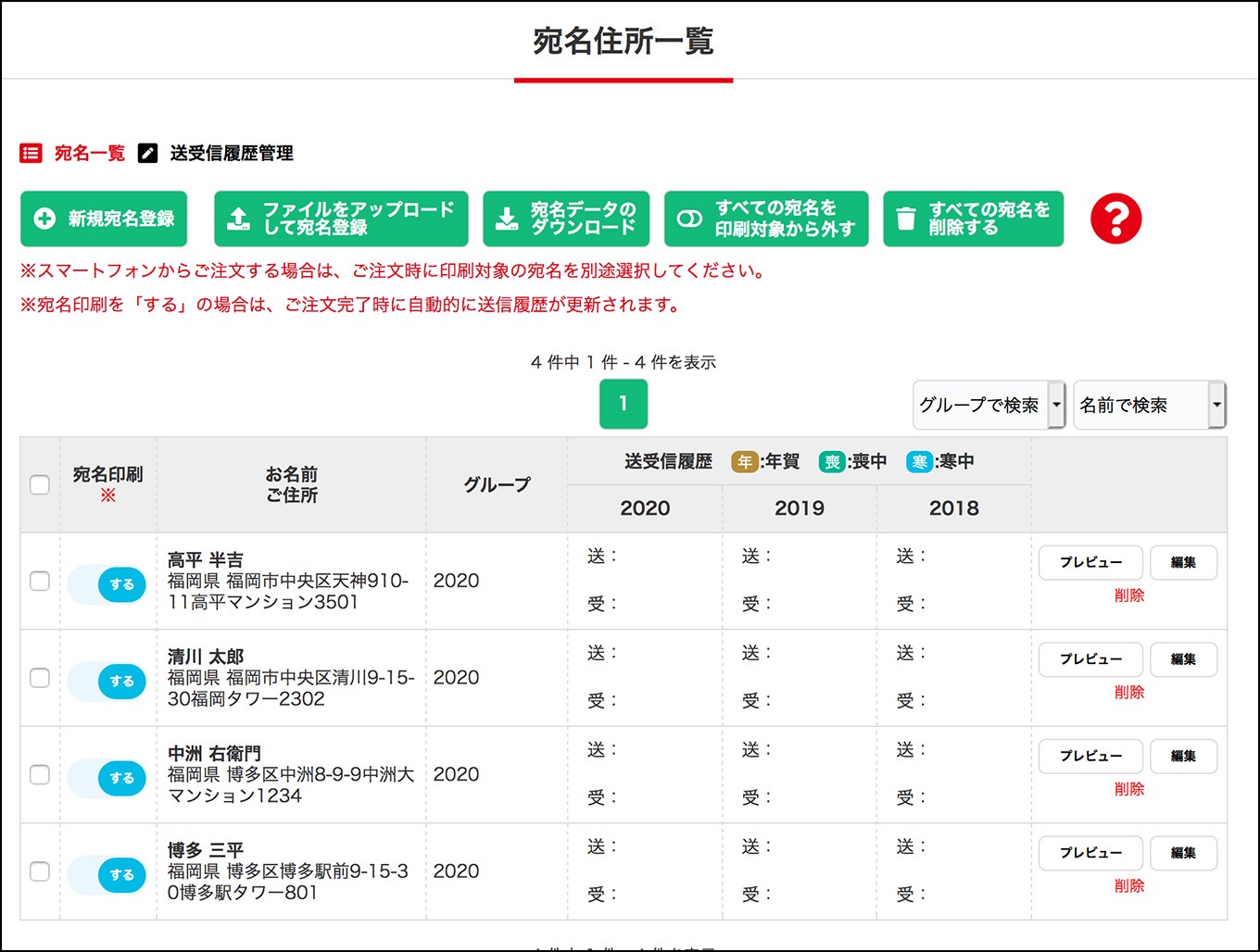Delete the 清川 太郎 entry
The height and width of the screenshot is (952, 1260).
coord(1128,692)
